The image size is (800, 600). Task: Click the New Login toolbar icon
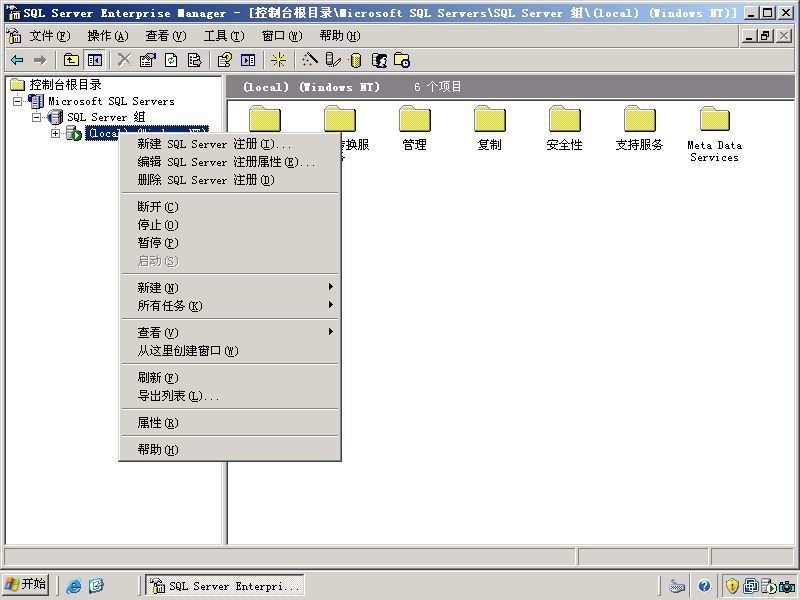coord(379,60)
